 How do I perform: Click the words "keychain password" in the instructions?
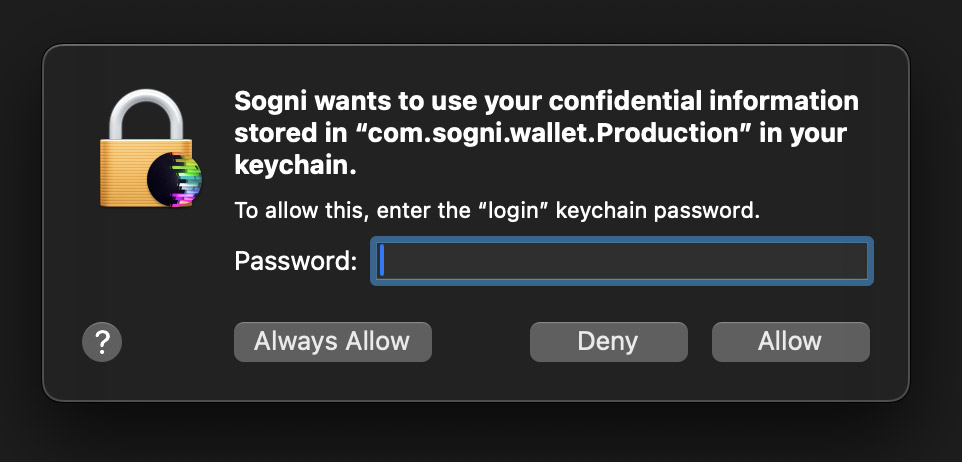point(663,211)
